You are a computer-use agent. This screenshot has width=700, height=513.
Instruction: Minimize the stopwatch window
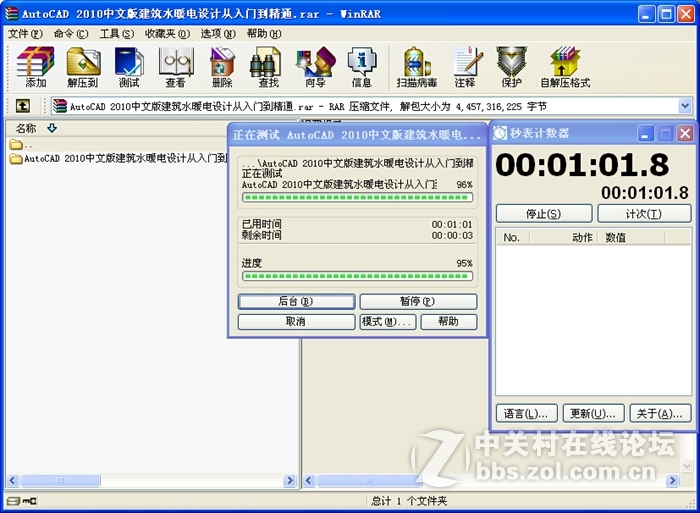click(645, 133)
